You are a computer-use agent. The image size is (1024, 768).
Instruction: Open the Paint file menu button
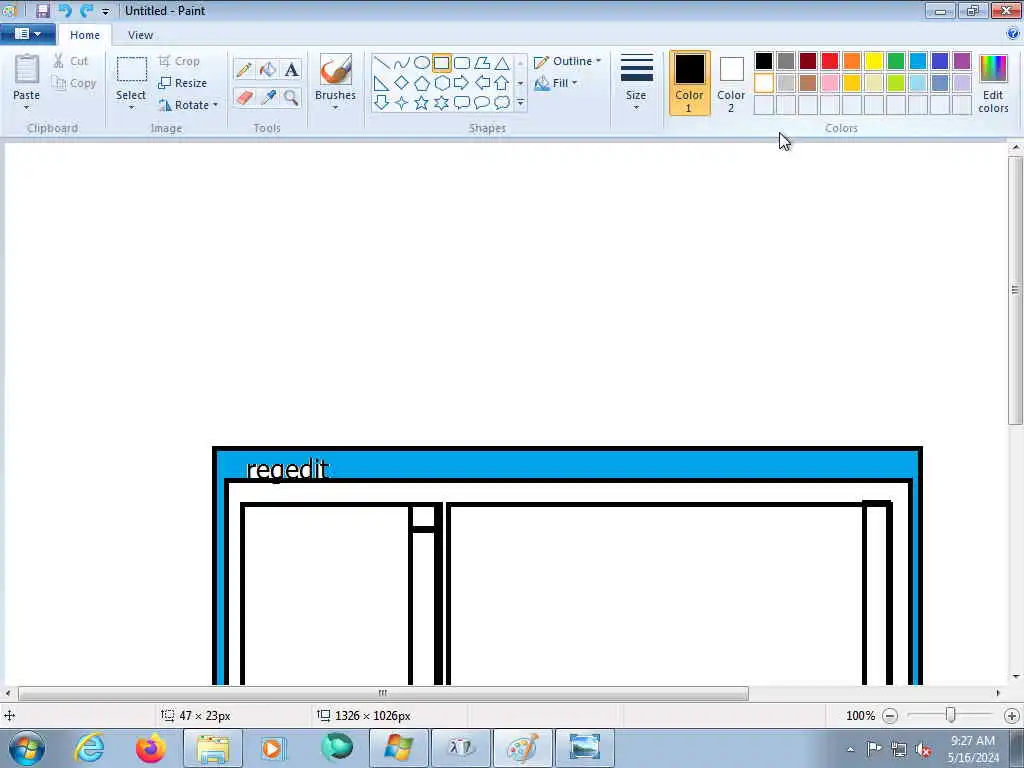[27, 34]
